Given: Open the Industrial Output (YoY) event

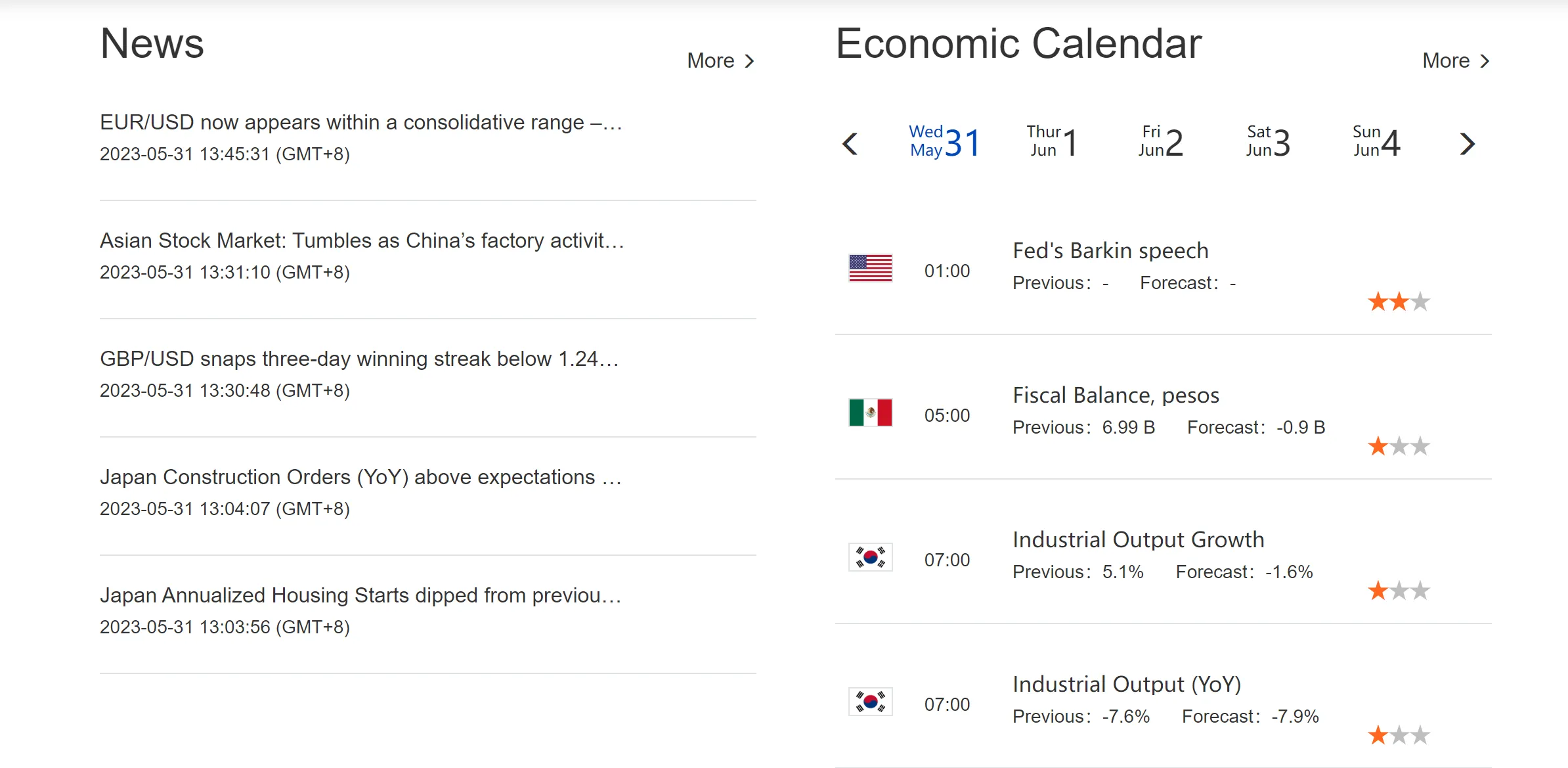Looking at the screenshot, I should [x=1127, y=684].
